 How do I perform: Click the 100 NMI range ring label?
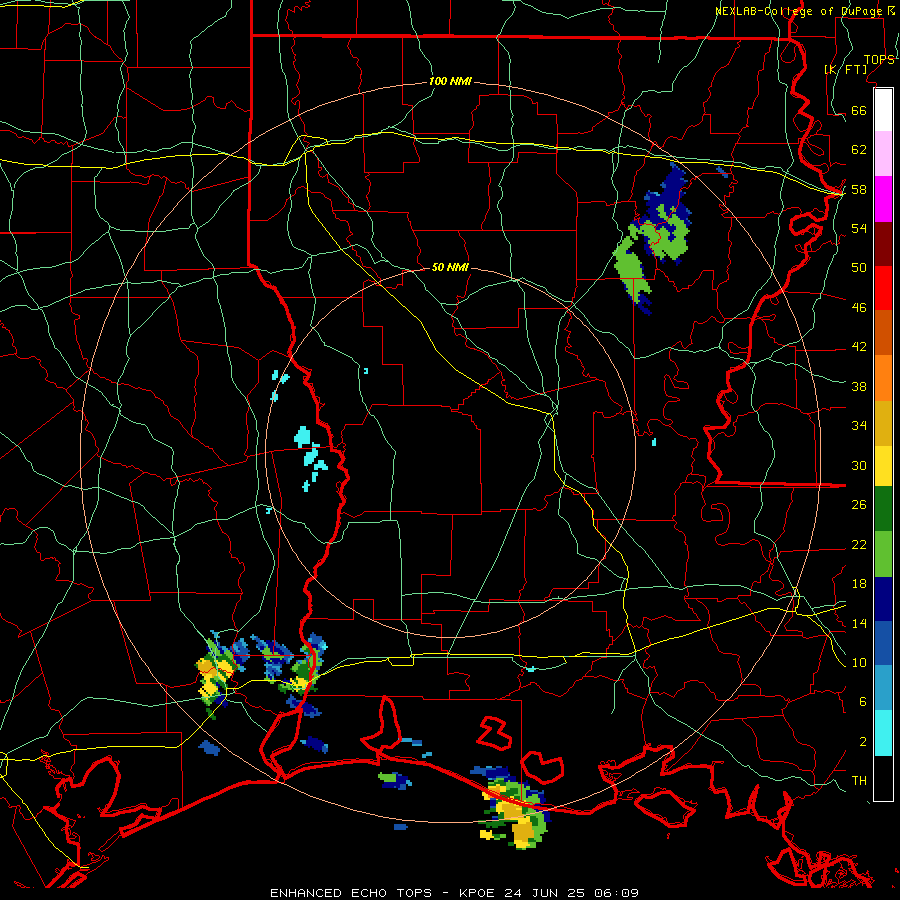pos(450,81)
